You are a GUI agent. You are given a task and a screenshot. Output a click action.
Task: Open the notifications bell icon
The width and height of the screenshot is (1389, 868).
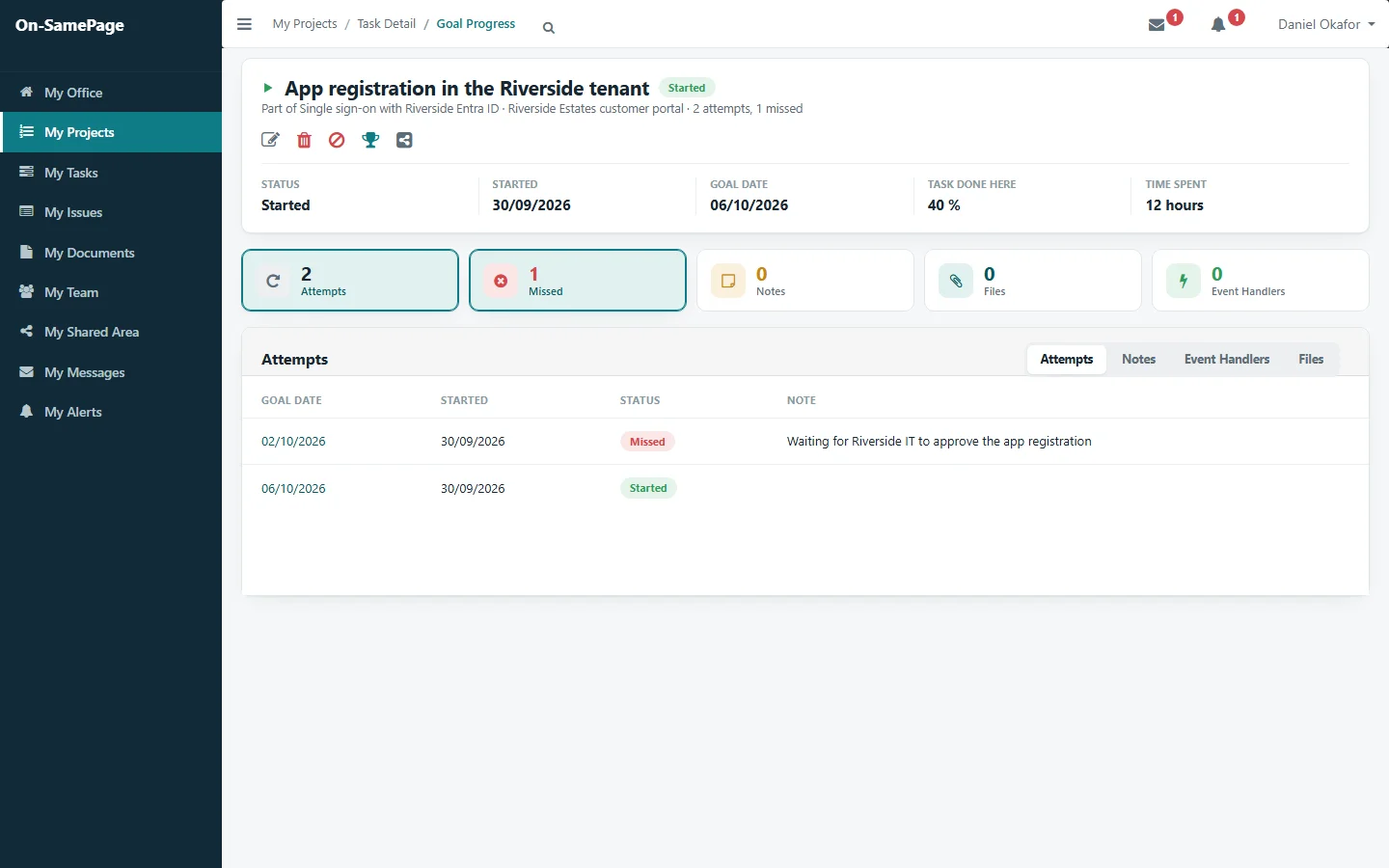point(1218,25)
